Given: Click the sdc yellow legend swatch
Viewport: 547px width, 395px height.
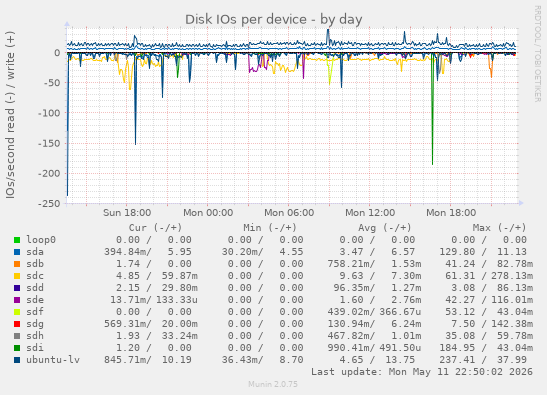Looking at the screenshot, I should [x=17, y=276].
